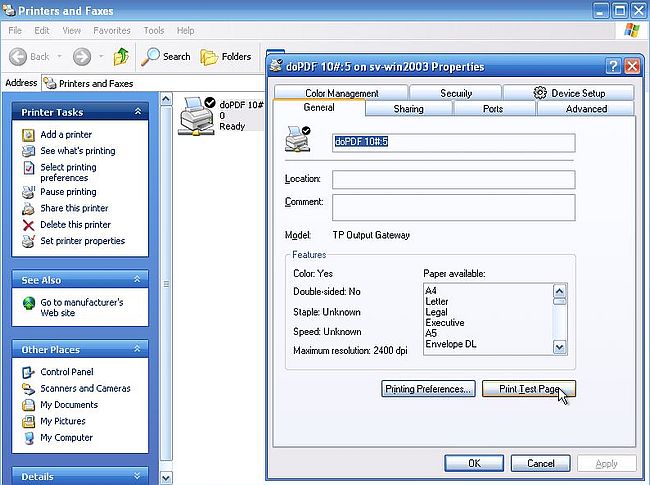This screenshot has width=650, height=485.
Task: Click the printer icon in the General tab
Action: (298, 138)
